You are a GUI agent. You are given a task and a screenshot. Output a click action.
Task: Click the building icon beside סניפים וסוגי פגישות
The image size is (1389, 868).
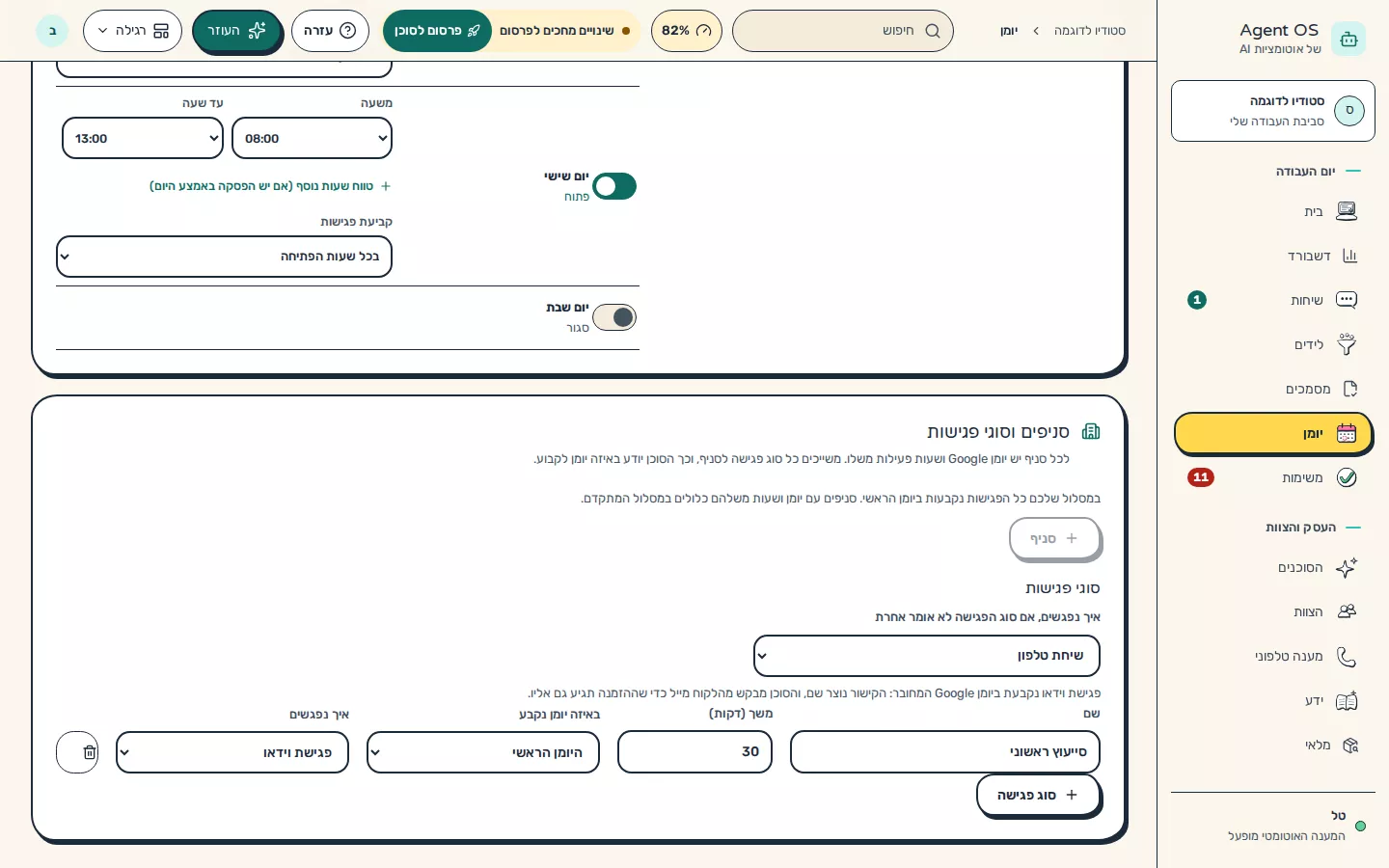(x=1091, y=431)
